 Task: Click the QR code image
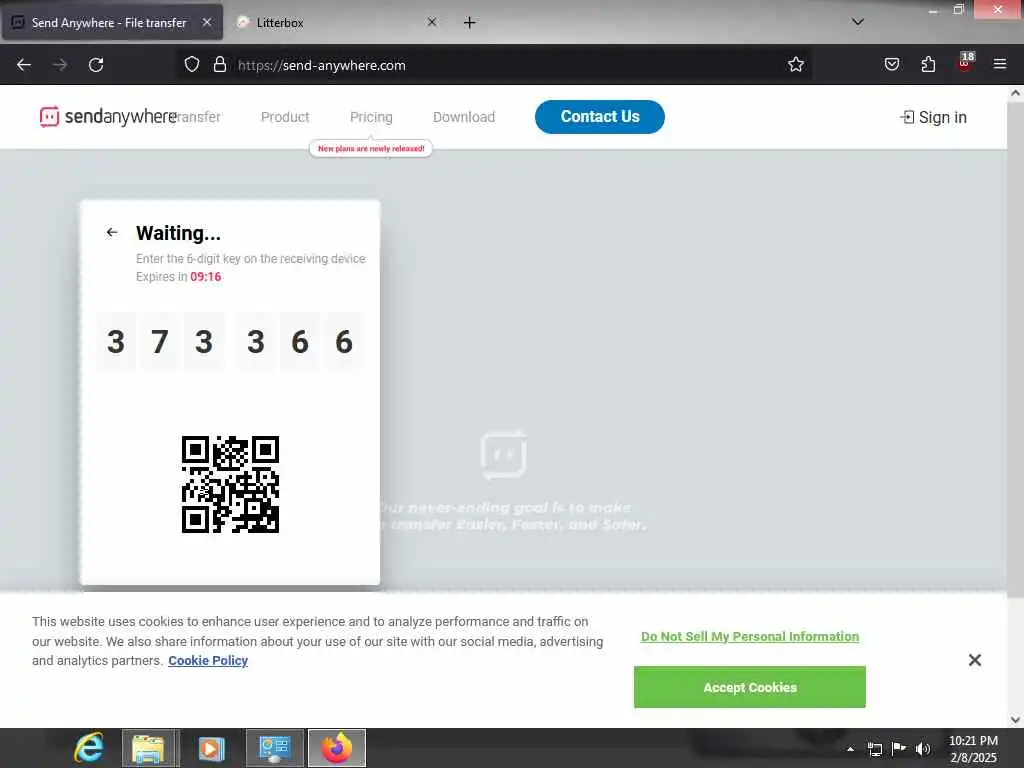click(x=231, y=485)
